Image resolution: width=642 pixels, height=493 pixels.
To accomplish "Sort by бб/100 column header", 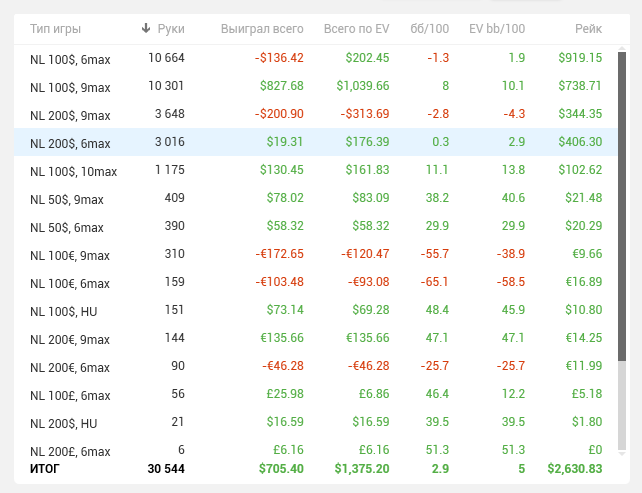I will click(x=430, y=28).
